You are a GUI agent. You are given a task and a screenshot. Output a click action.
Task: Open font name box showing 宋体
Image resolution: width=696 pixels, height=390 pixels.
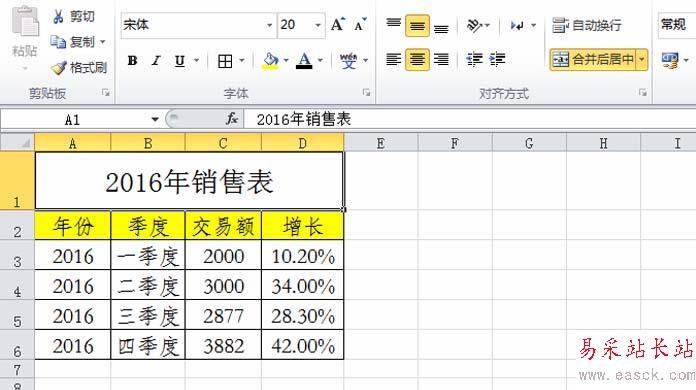click(x=199, y=25)
